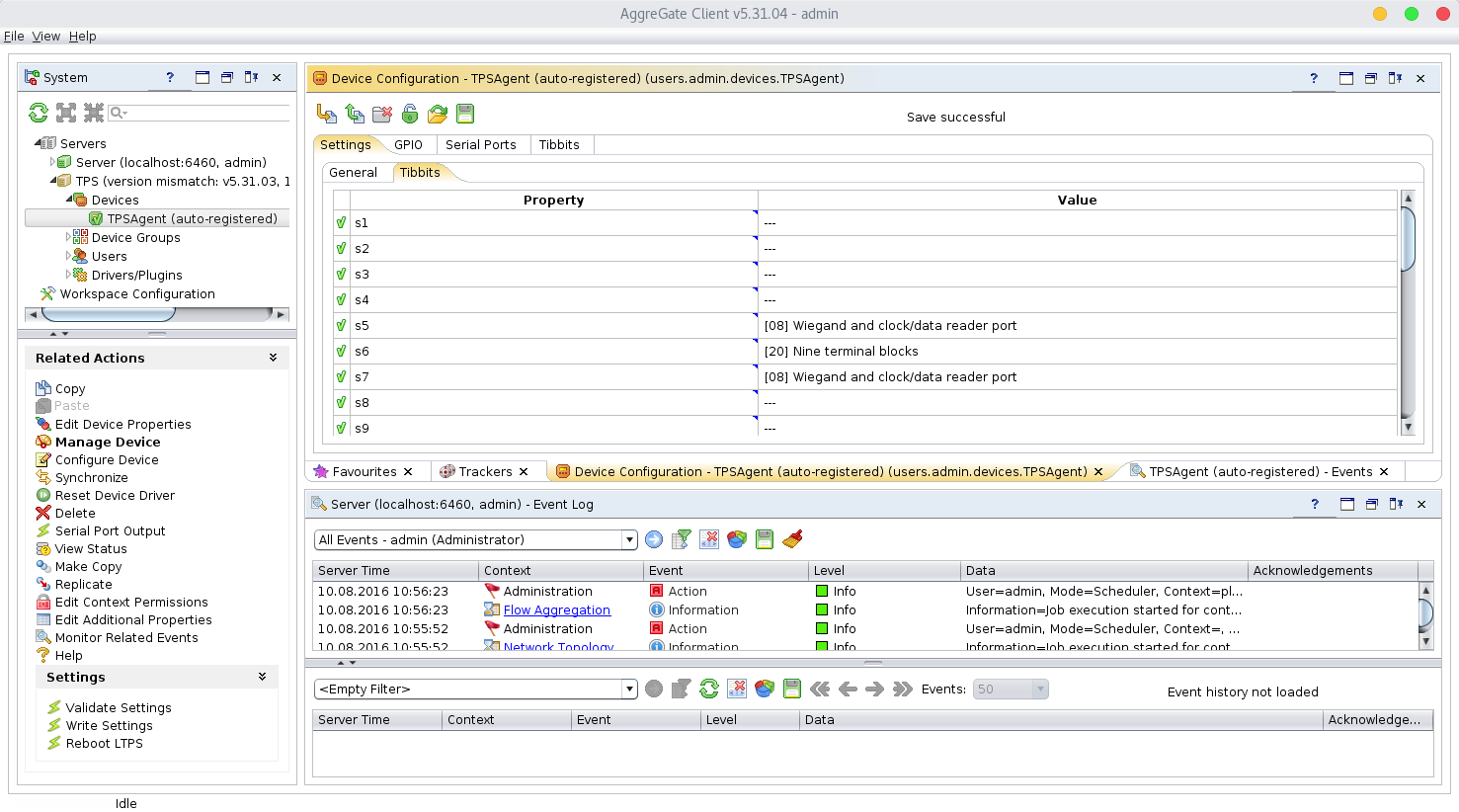Click expand all tree nodes icon

coord(66,113)
